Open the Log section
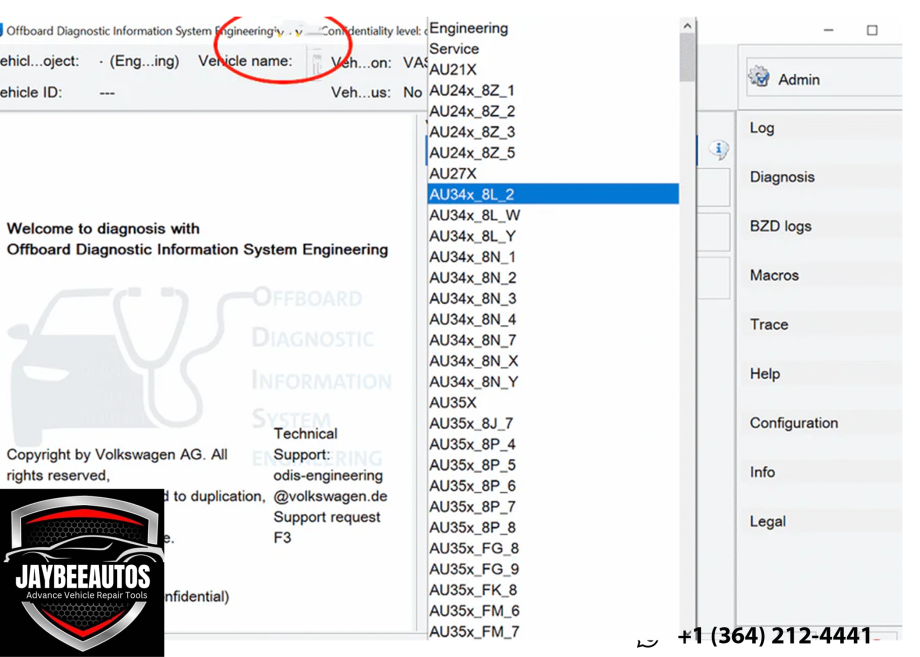920x657 pixels. click(762, 128)
